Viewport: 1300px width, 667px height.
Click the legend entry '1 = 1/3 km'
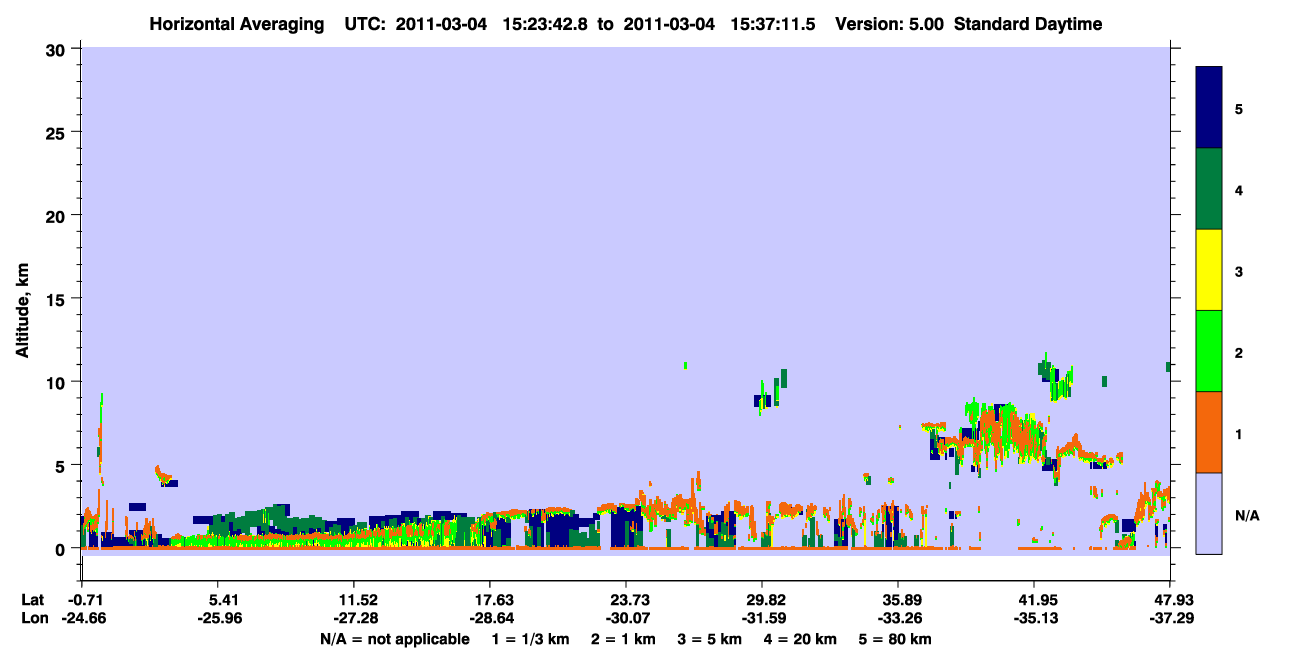531,639
